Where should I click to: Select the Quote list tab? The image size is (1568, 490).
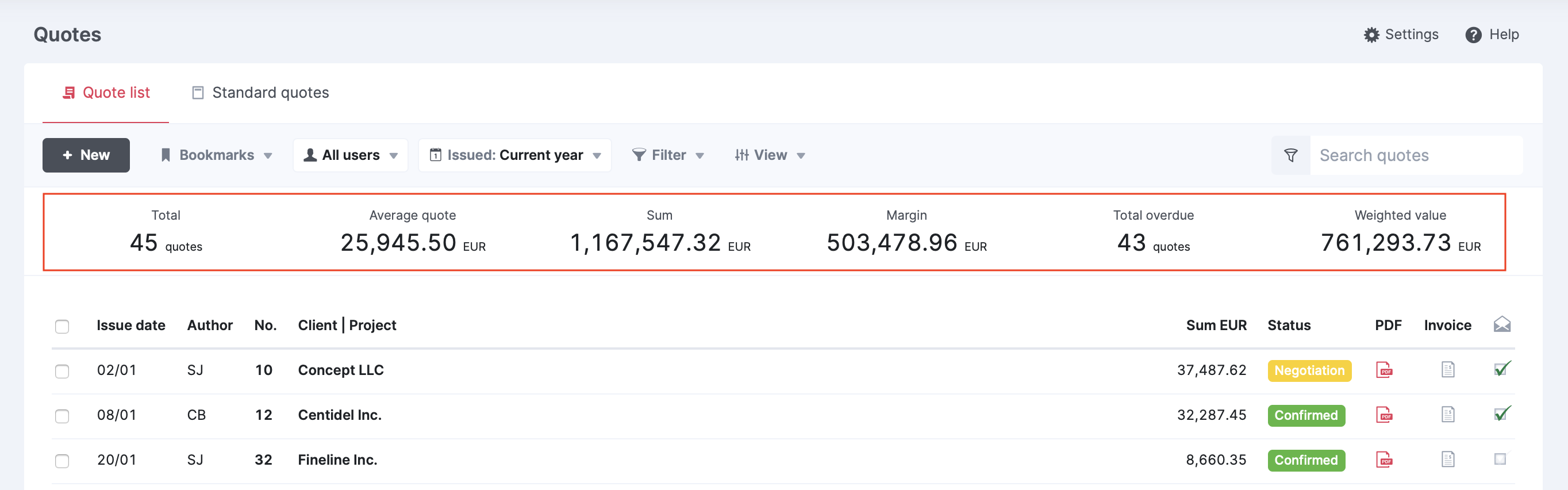tap(106, 93)
